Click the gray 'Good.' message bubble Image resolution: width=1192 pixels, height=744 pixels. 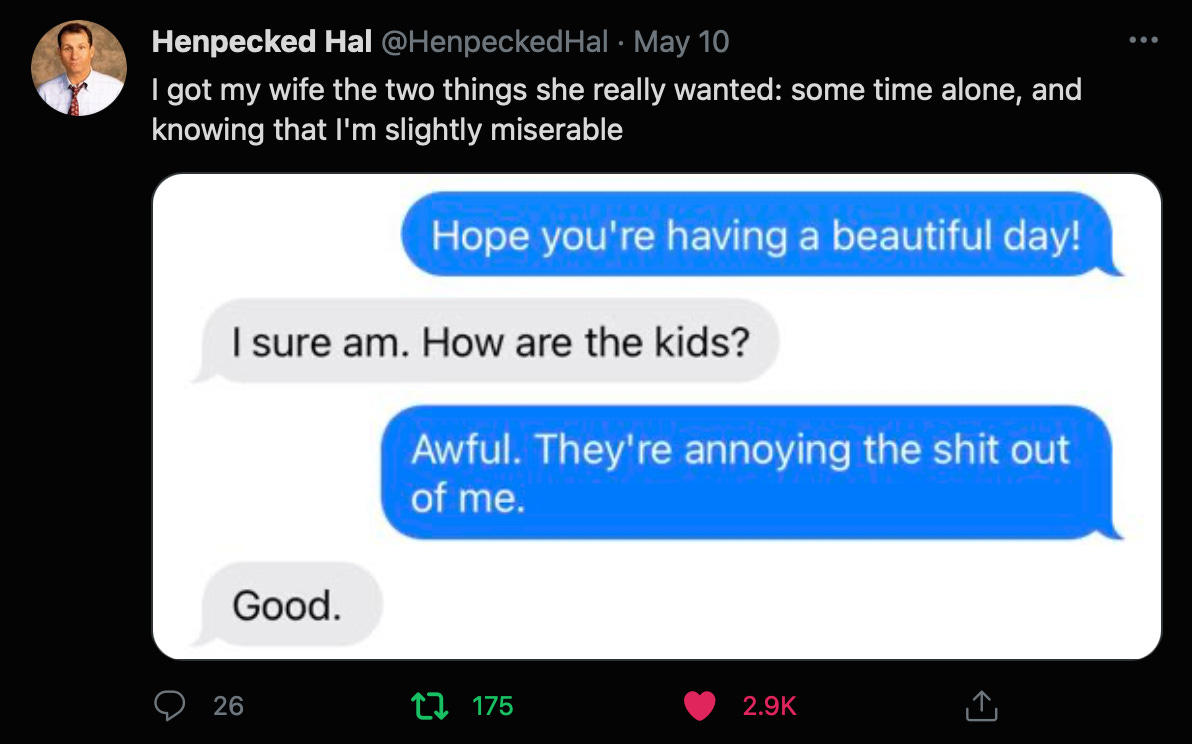point(287,605)
